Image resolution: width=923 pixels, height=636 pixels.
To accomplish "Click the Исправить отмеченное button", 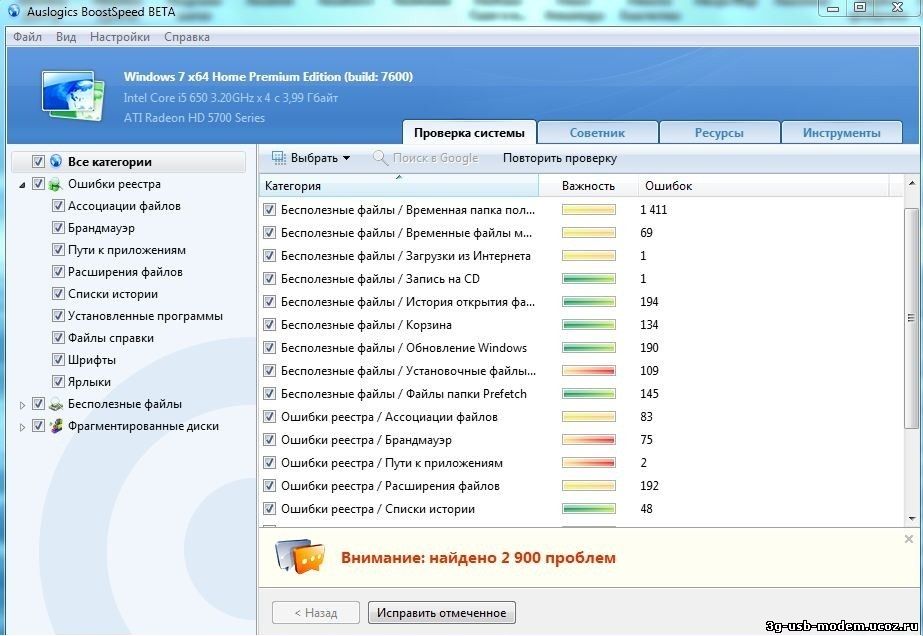I will [441, 612].
